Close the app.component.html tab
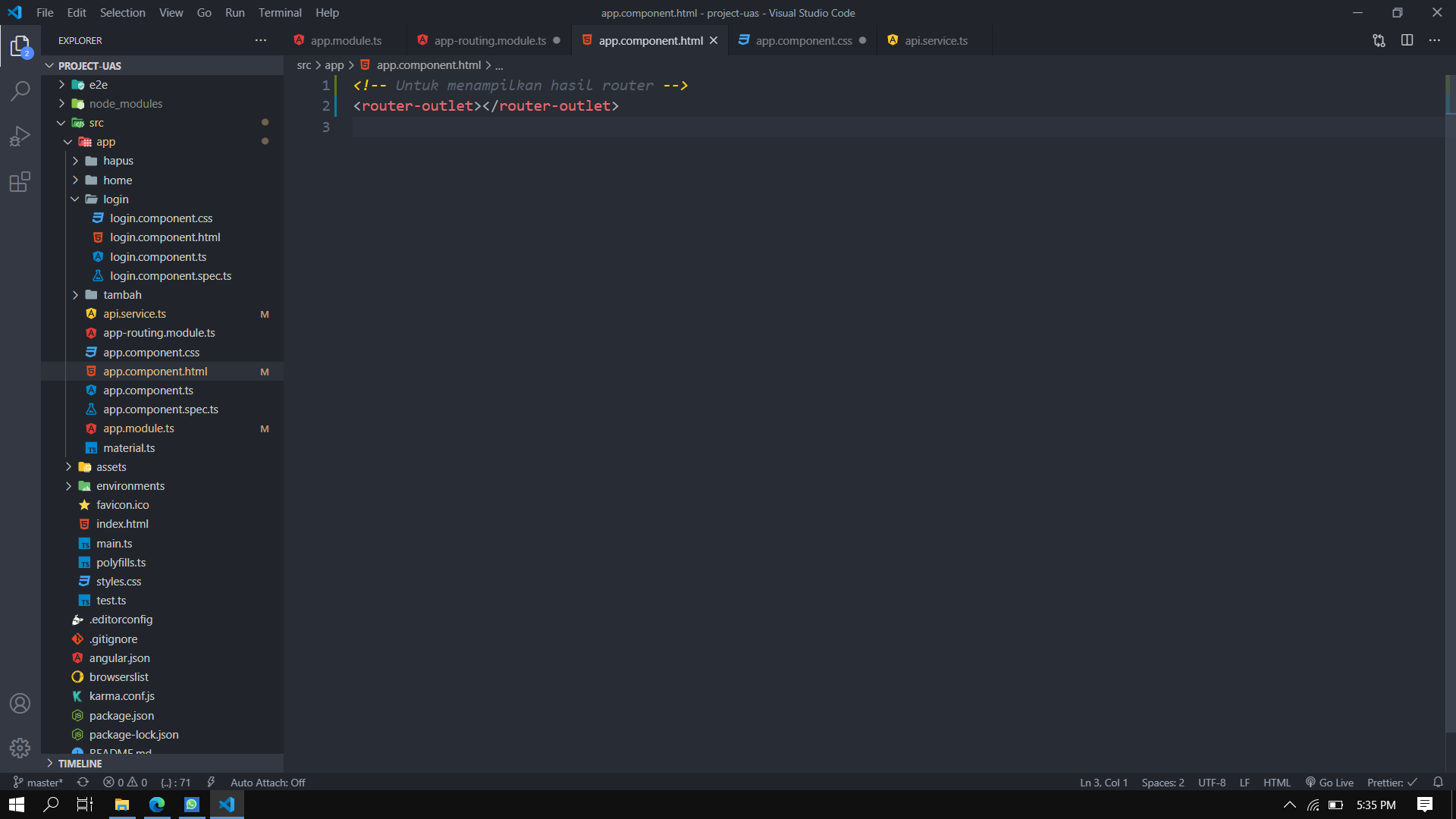This screenshot has width=1456, height=819. (714, 40)
